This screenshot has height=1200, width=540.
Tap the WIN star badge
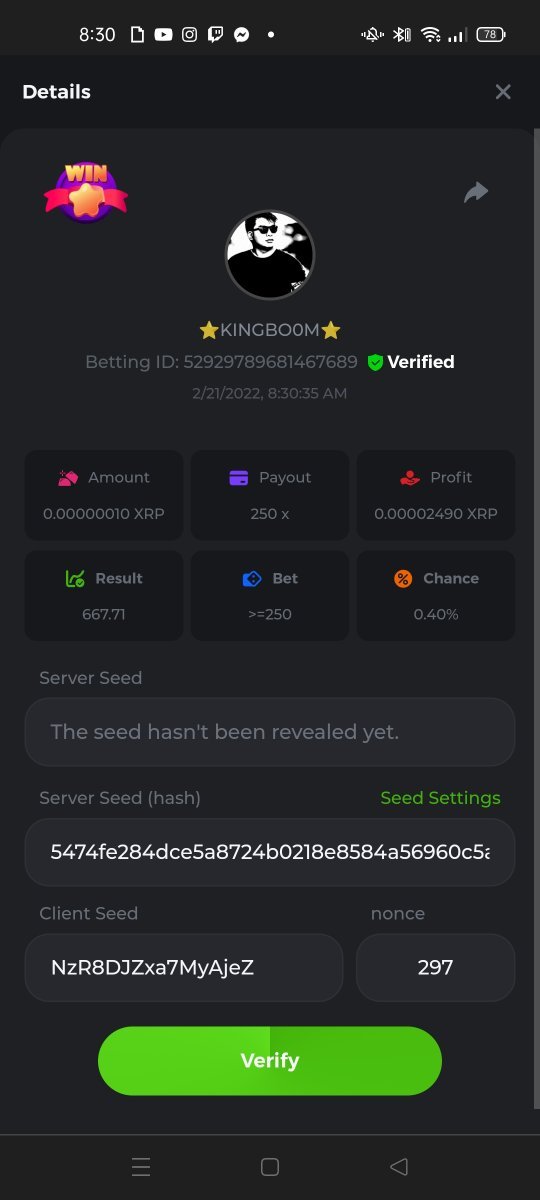(86, 192)
